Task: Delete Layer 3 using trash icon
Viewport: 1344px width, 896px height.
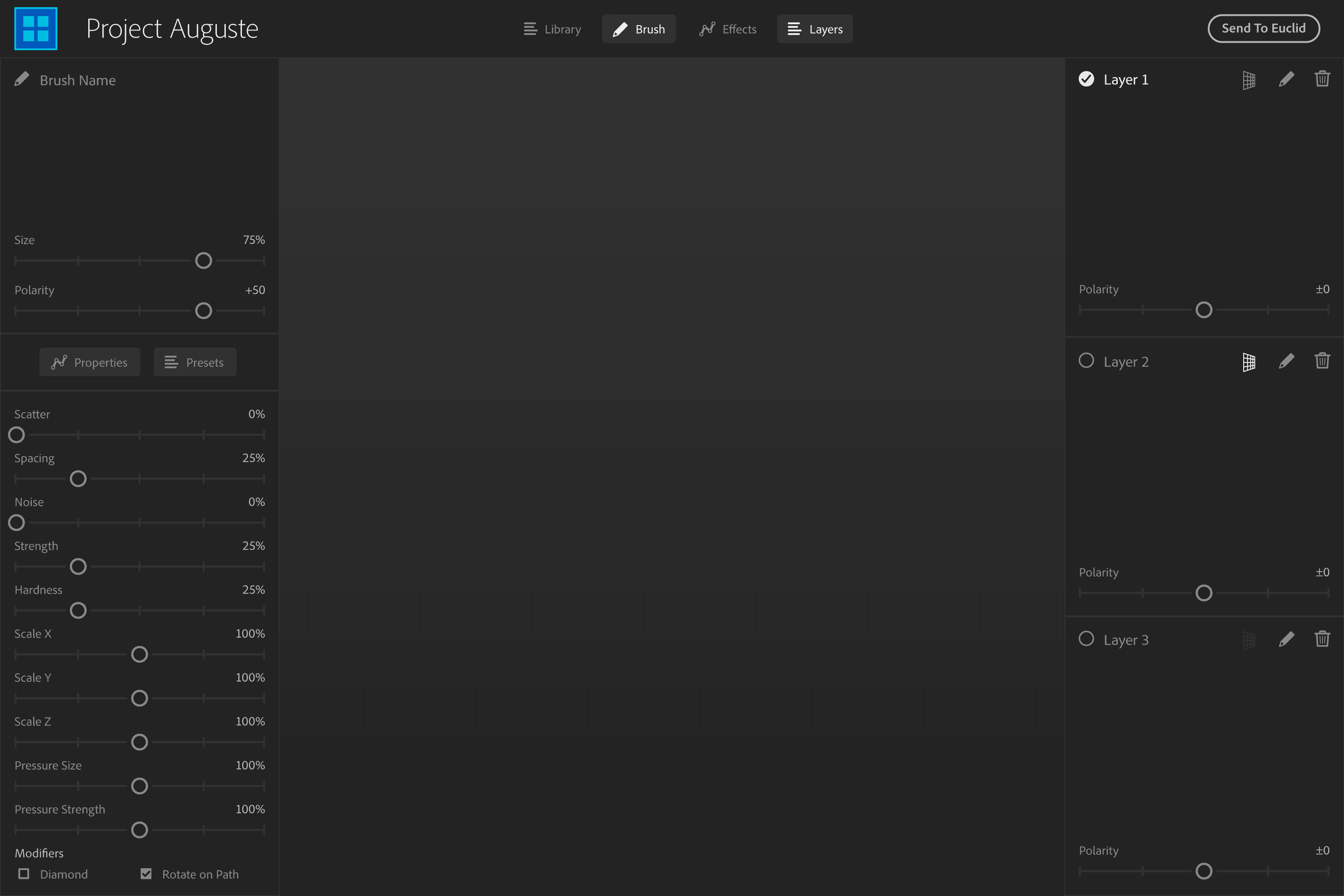Action: point(1322,639)
